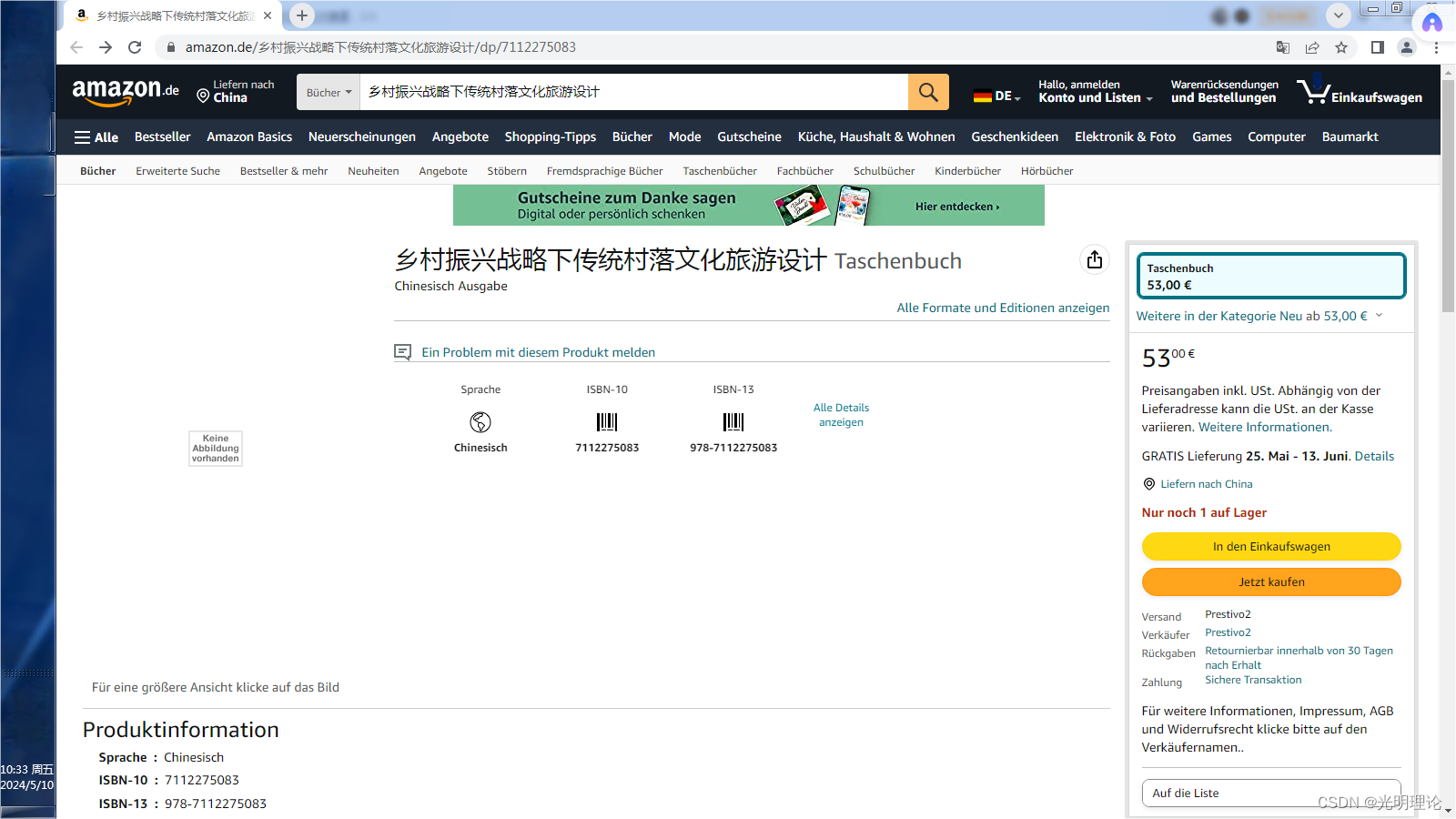Click the Keine Abbildung vorhanden placeholder image
The height and width of the screenshot is (819, 1456).
[216, 449]
